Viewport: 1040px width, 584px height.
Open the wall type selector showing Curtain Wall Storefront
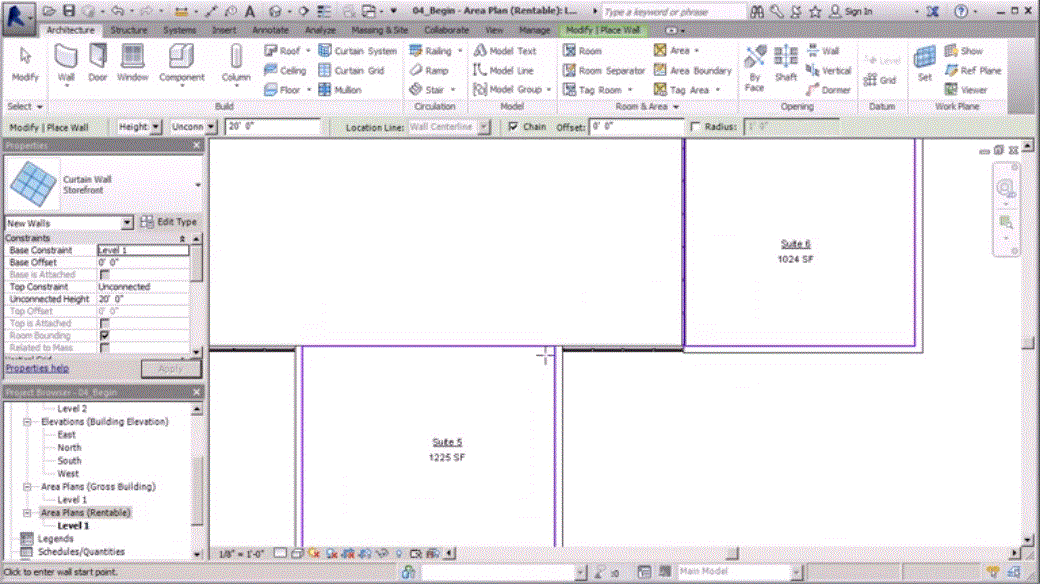point(196,185)
